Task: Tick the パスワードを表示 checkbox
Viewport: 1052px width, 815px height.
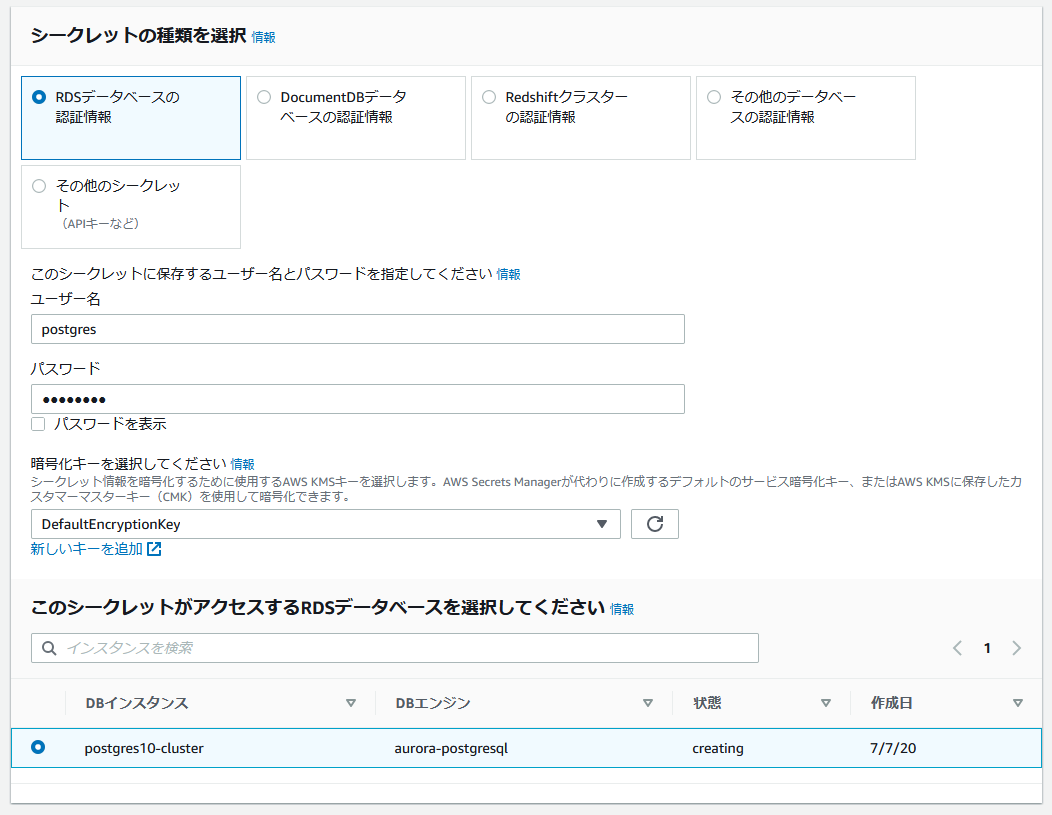Action: coord(38,424)
